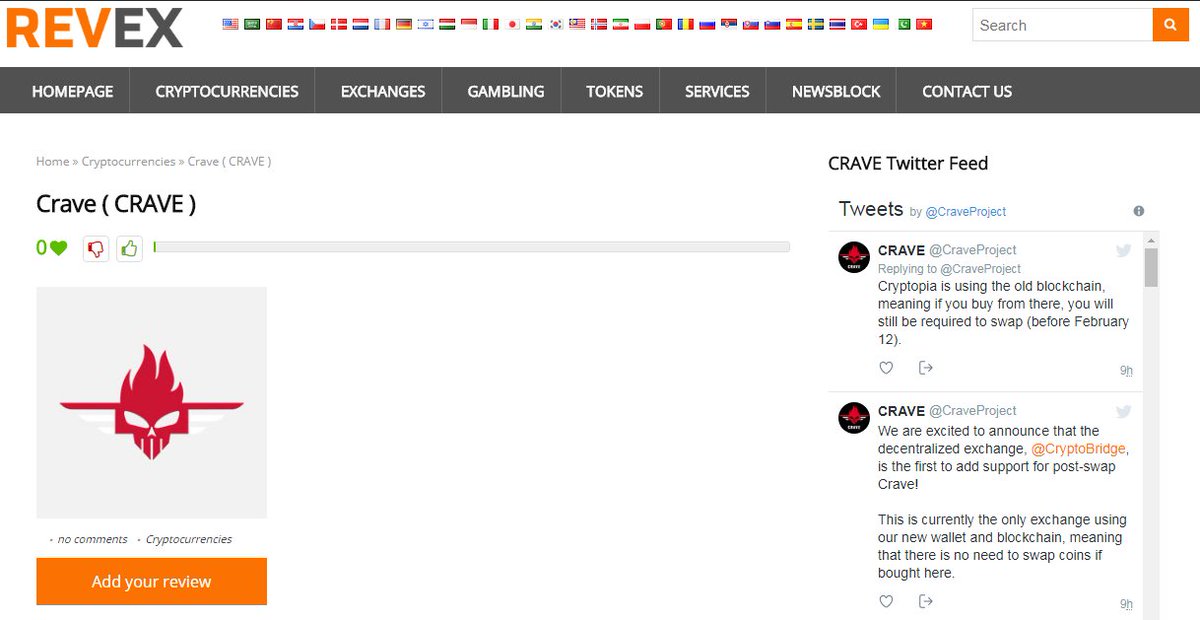The height and width of the screenshot is (620, 1200).
Task: Share the CryptoBridge announcement tweet
Action: pos(926,601)
